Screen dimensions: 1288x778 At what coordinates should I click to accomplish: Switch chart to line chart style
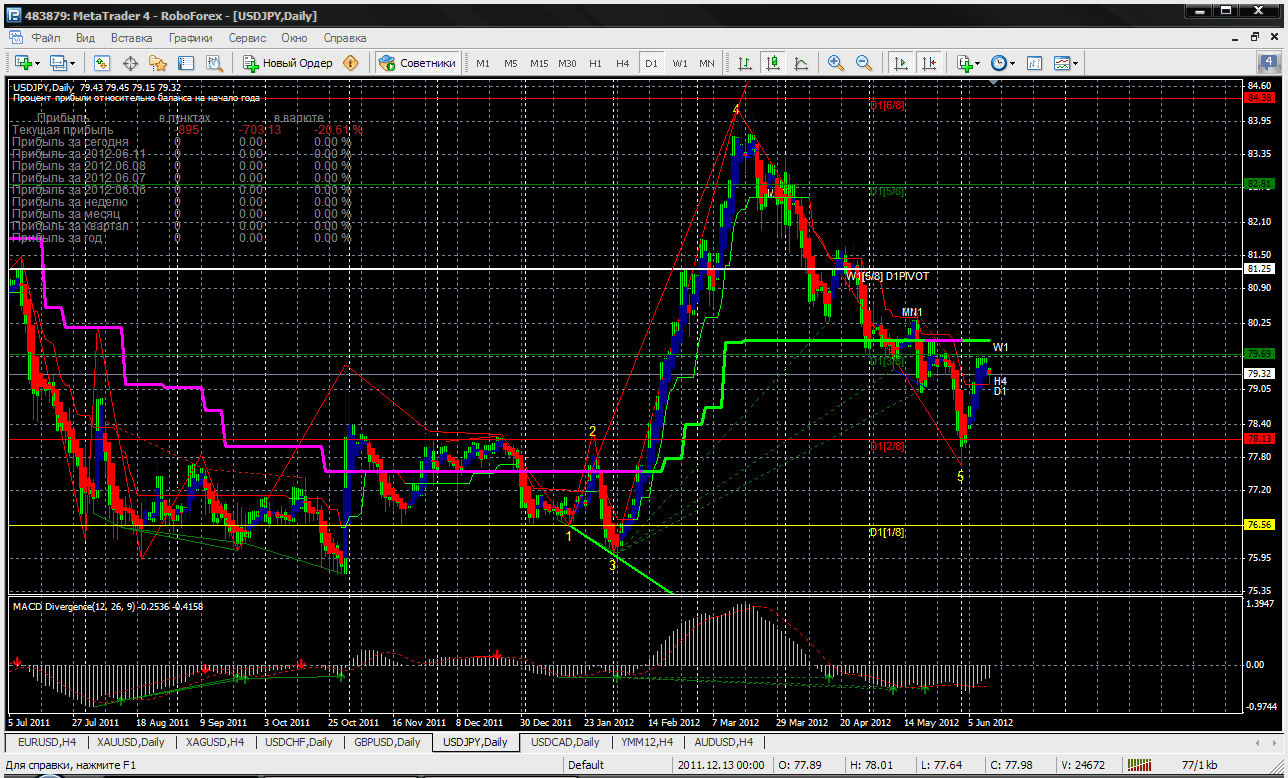click(x=801, y=63)
